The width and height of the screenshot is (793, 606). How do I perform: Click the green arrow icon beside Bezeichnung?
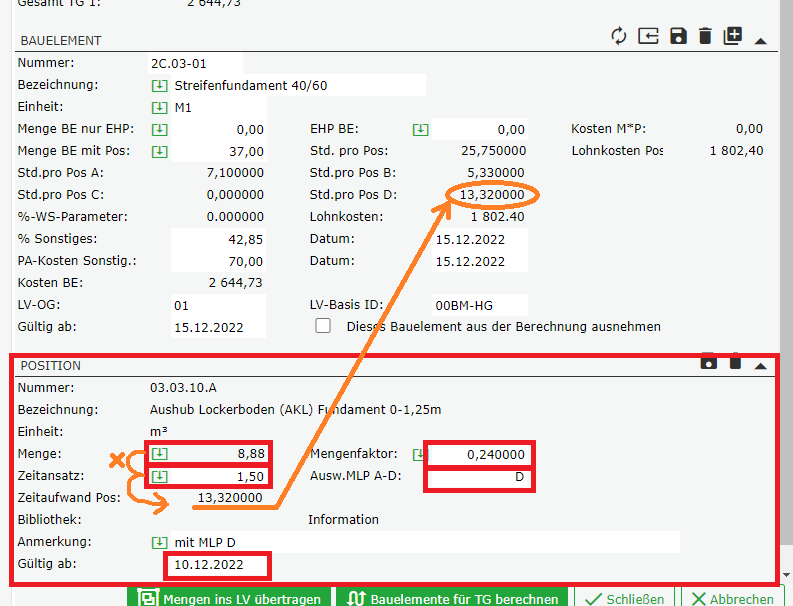coord(159,86)
